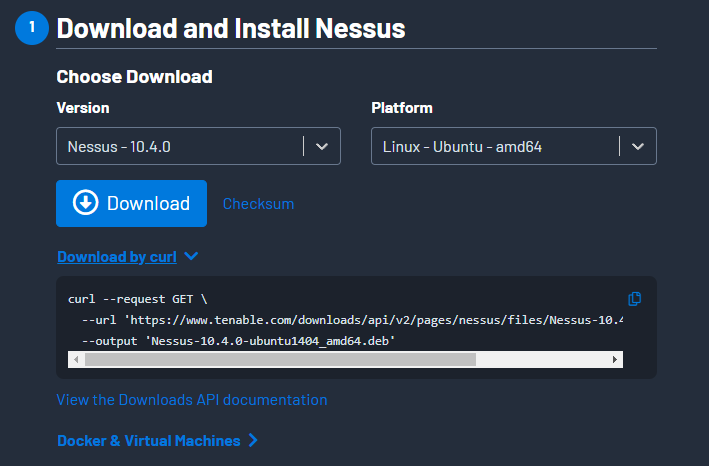The image size is (709, 466).
Task: Expand using arrow next to Docker & Virtual Machines
Action: pos(253,440)
